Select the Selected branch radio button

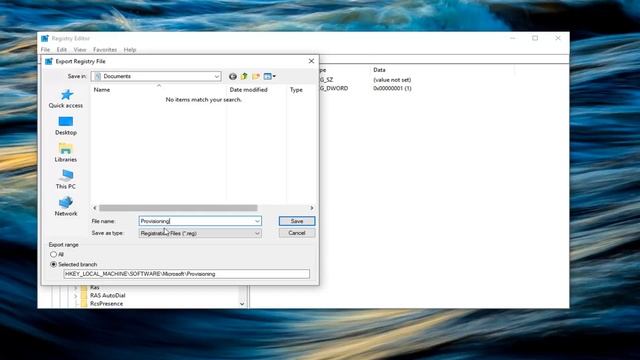click(x=53, y=264)
